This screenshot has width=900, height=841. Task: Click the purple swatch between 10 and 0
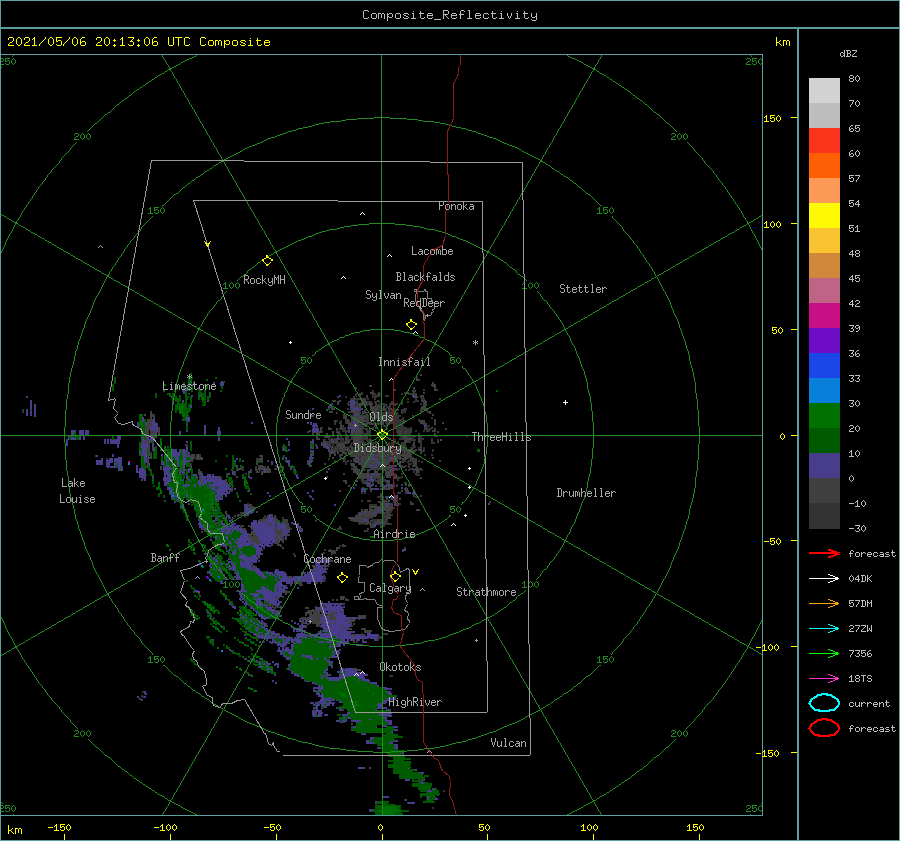824,465
